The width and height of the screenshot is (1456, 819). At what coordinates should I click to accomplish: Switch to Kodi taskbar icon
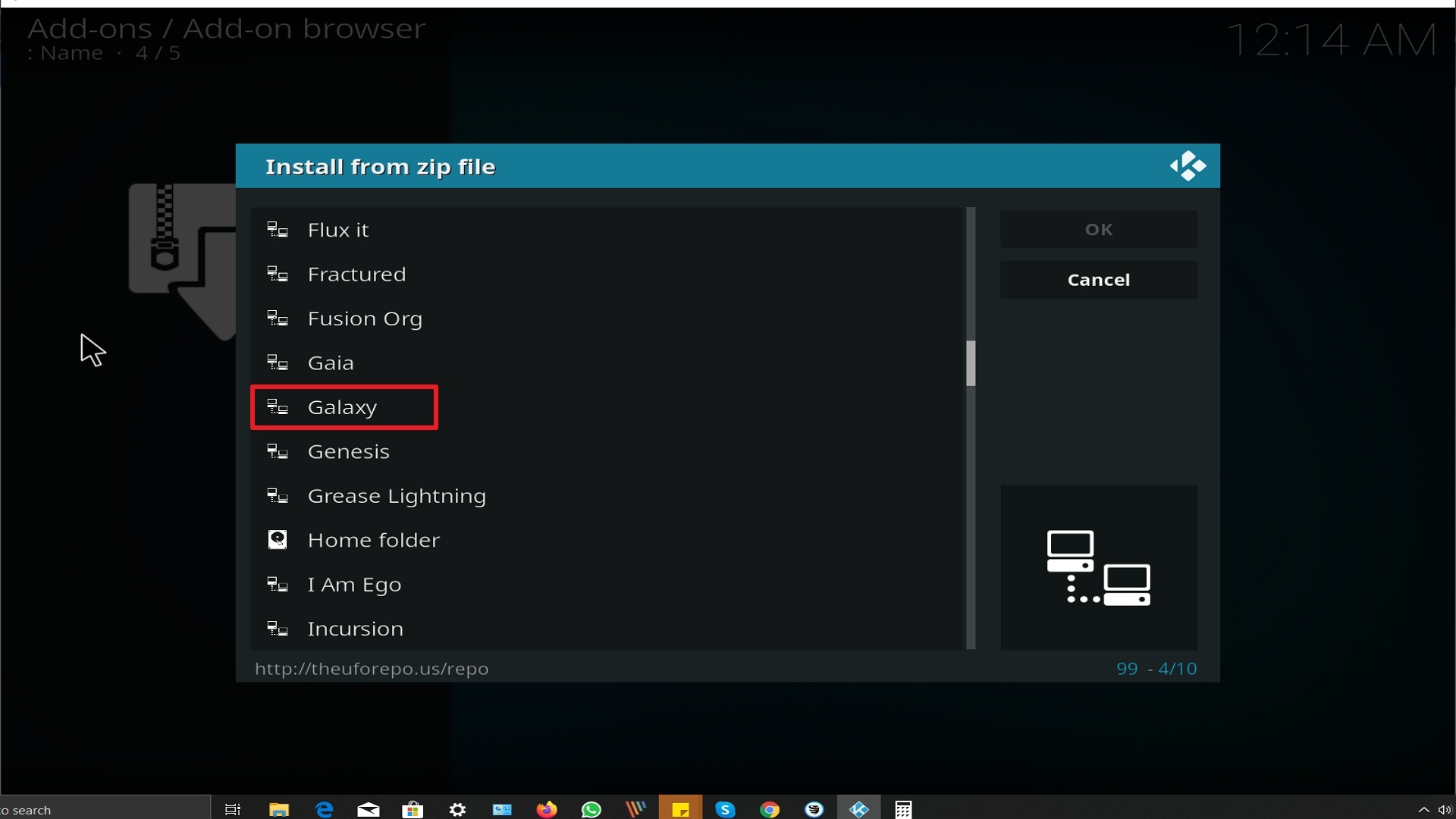point(858,809)
